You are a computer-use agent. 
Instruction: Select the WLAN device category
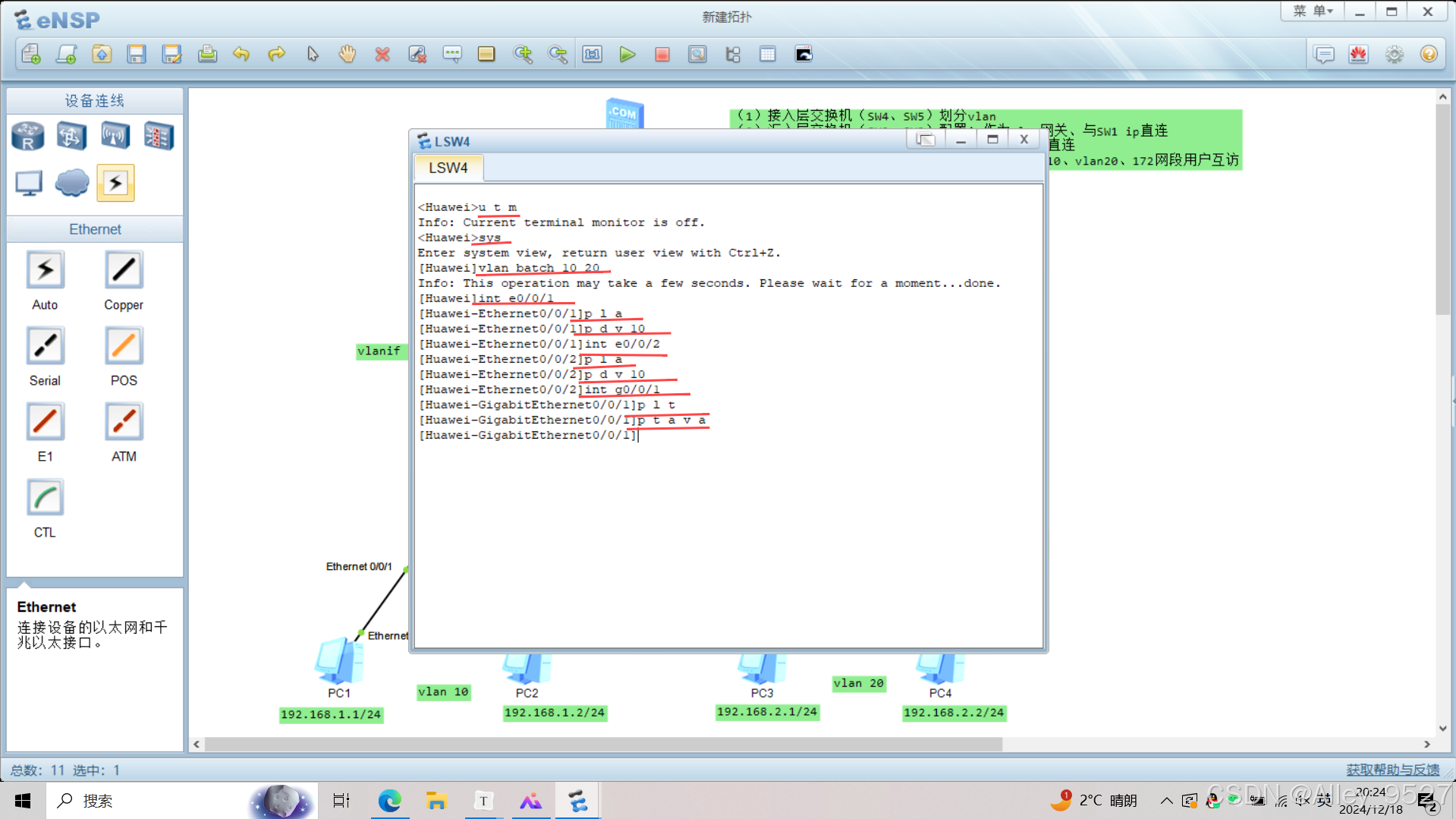(x=115, y=136)
